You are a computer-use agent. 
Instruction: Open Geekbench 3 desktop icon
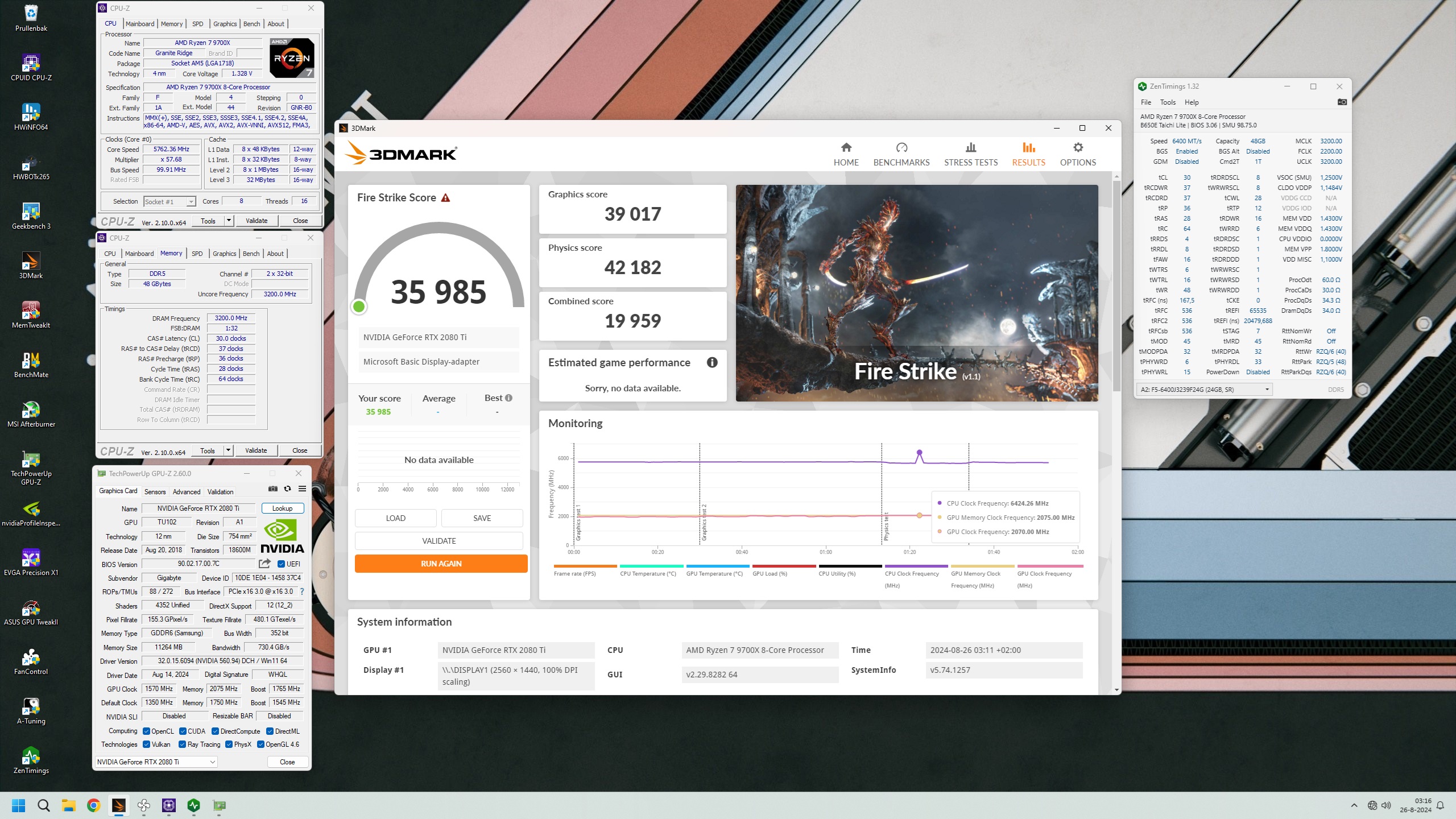click(x=31, y=216)
